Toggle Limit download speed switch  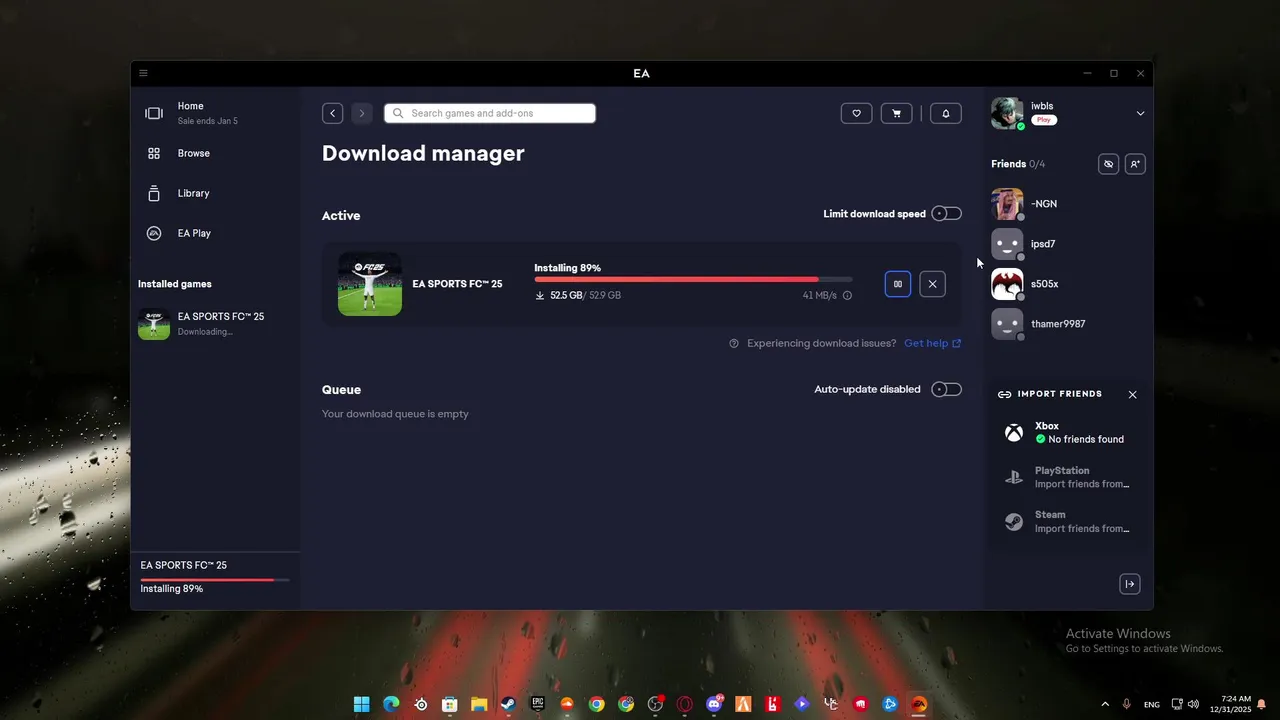tap(946, 213)
